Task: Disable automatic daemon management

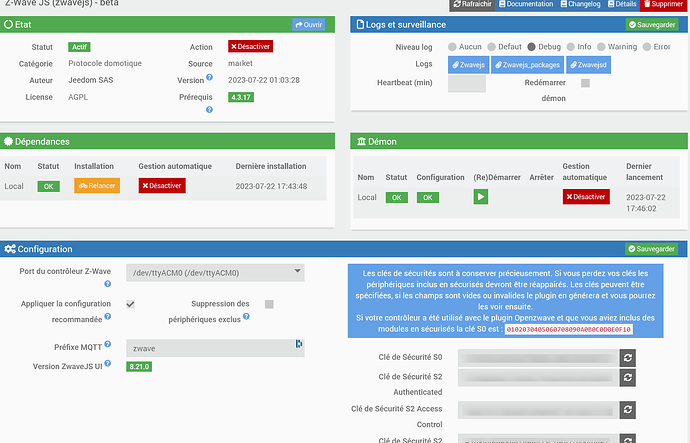Action: [x=586, y=197]
